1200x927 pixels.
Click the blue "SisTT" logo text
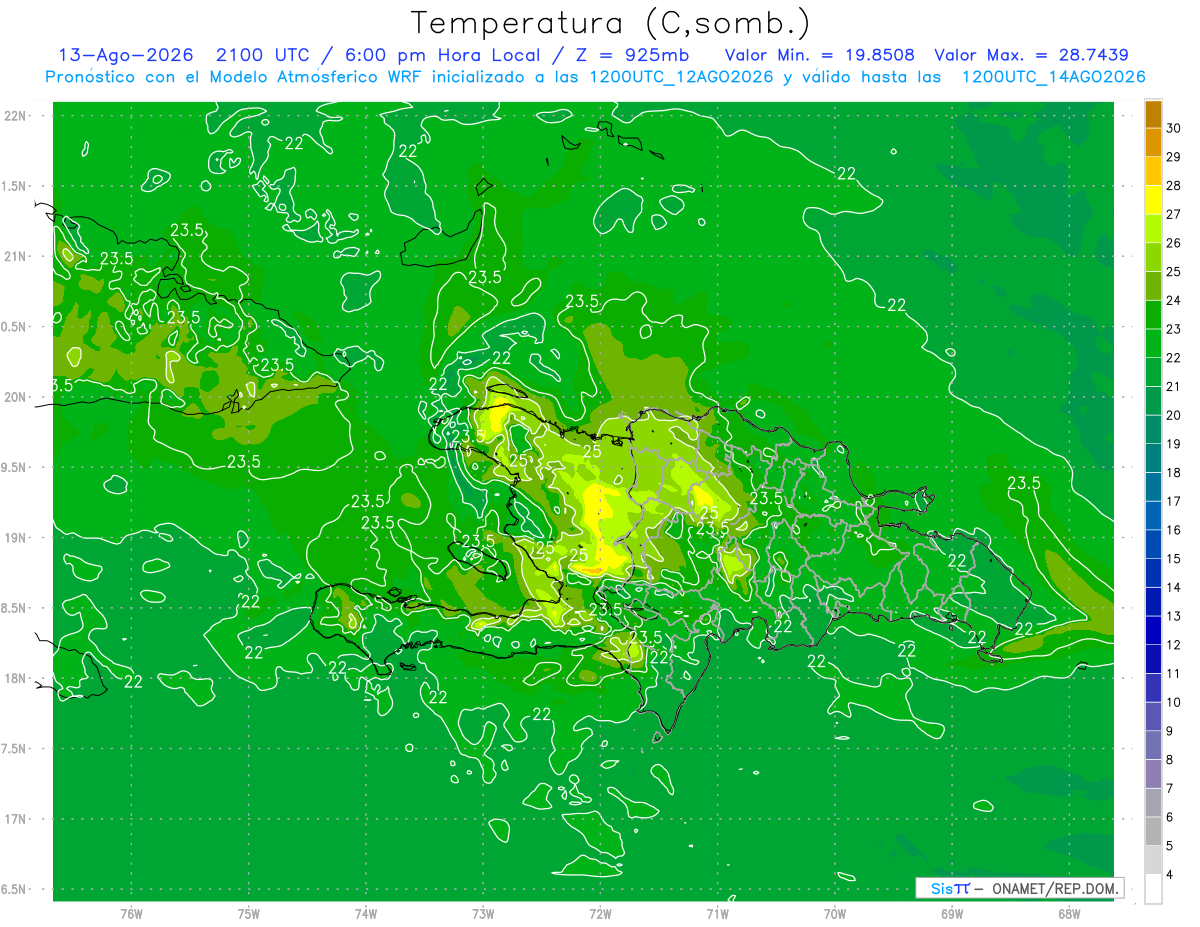coord(949,888)
